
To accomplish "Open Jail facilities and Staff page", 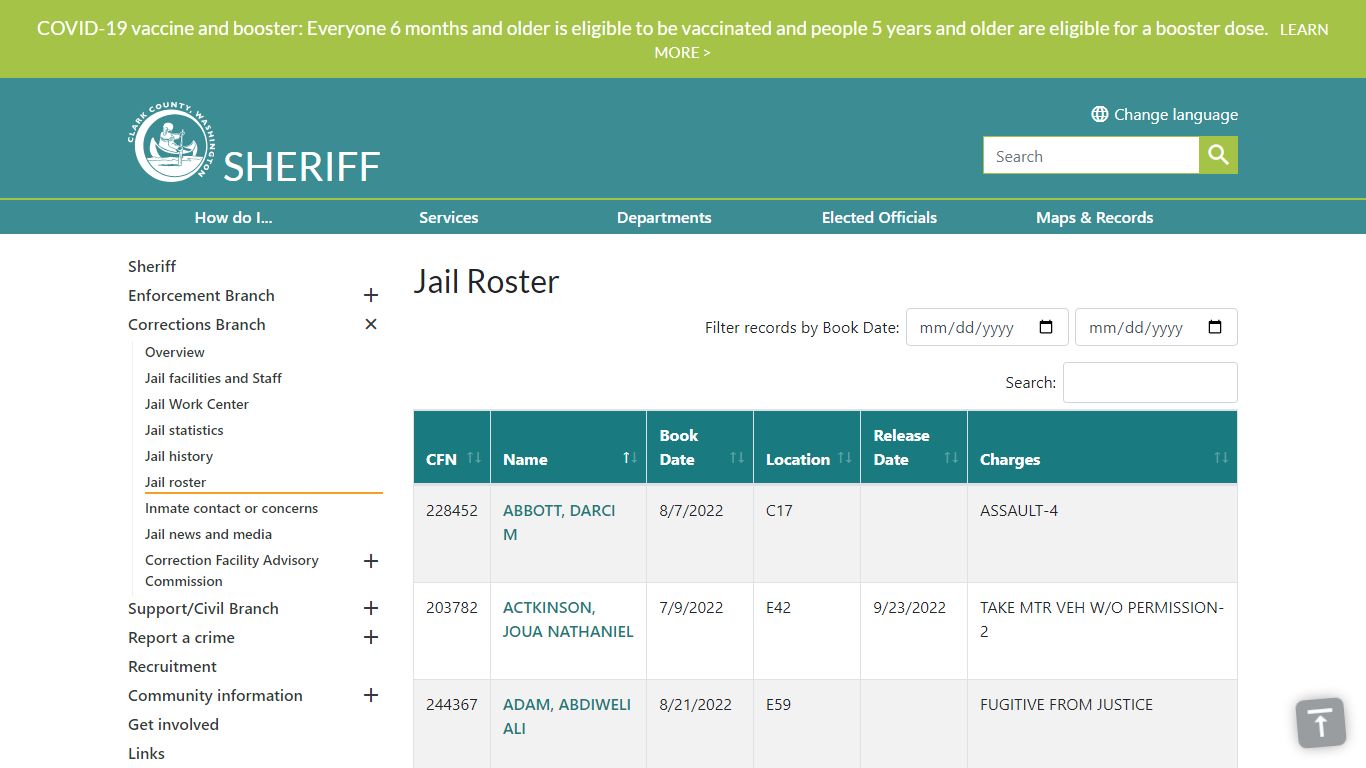I will [x=213, y=378].
